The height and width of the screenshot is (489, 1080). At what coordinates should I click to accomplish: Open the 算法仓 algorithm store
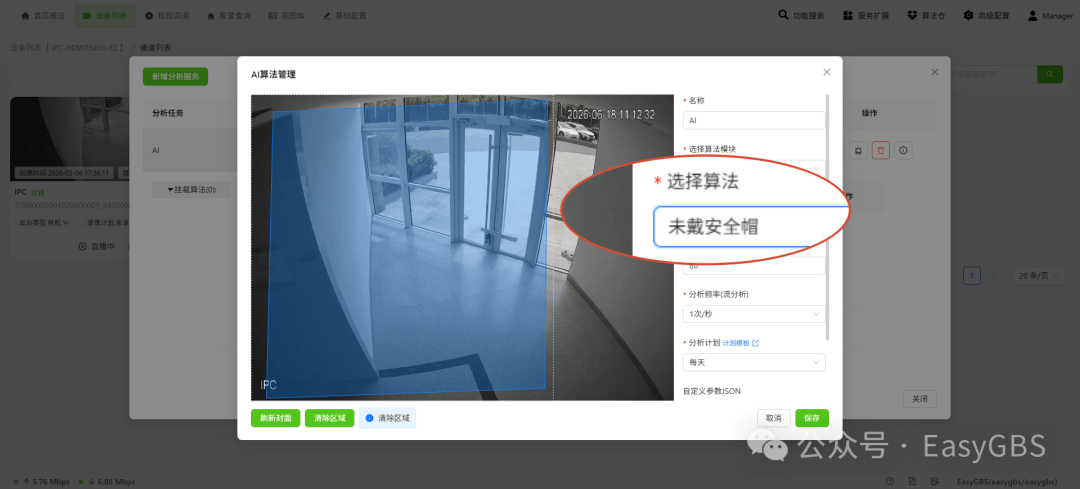(926, 15)
